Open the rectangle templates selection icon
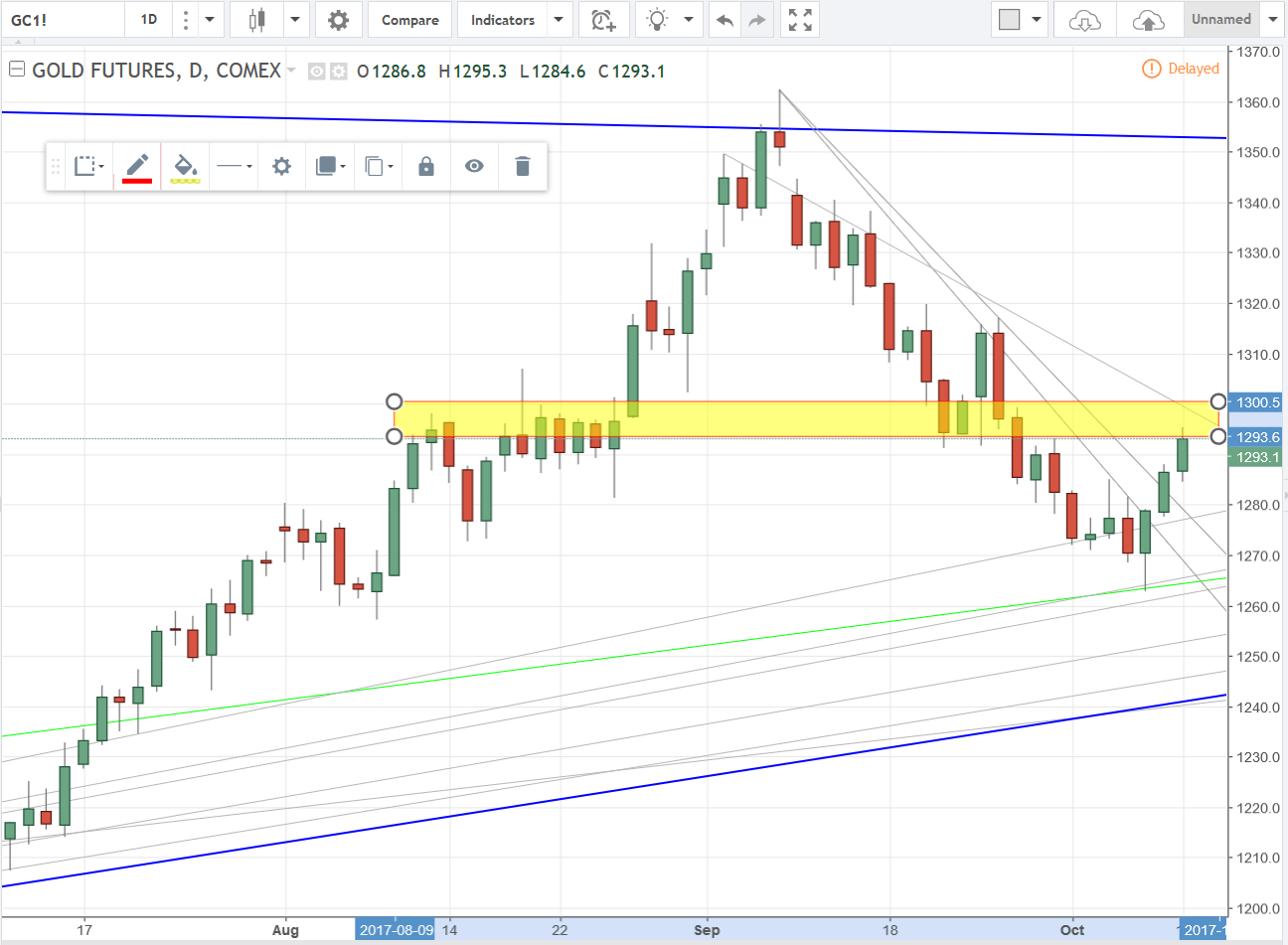Image resolution: width=1288 pixels, height=945 pixels. tap(88, 167)
